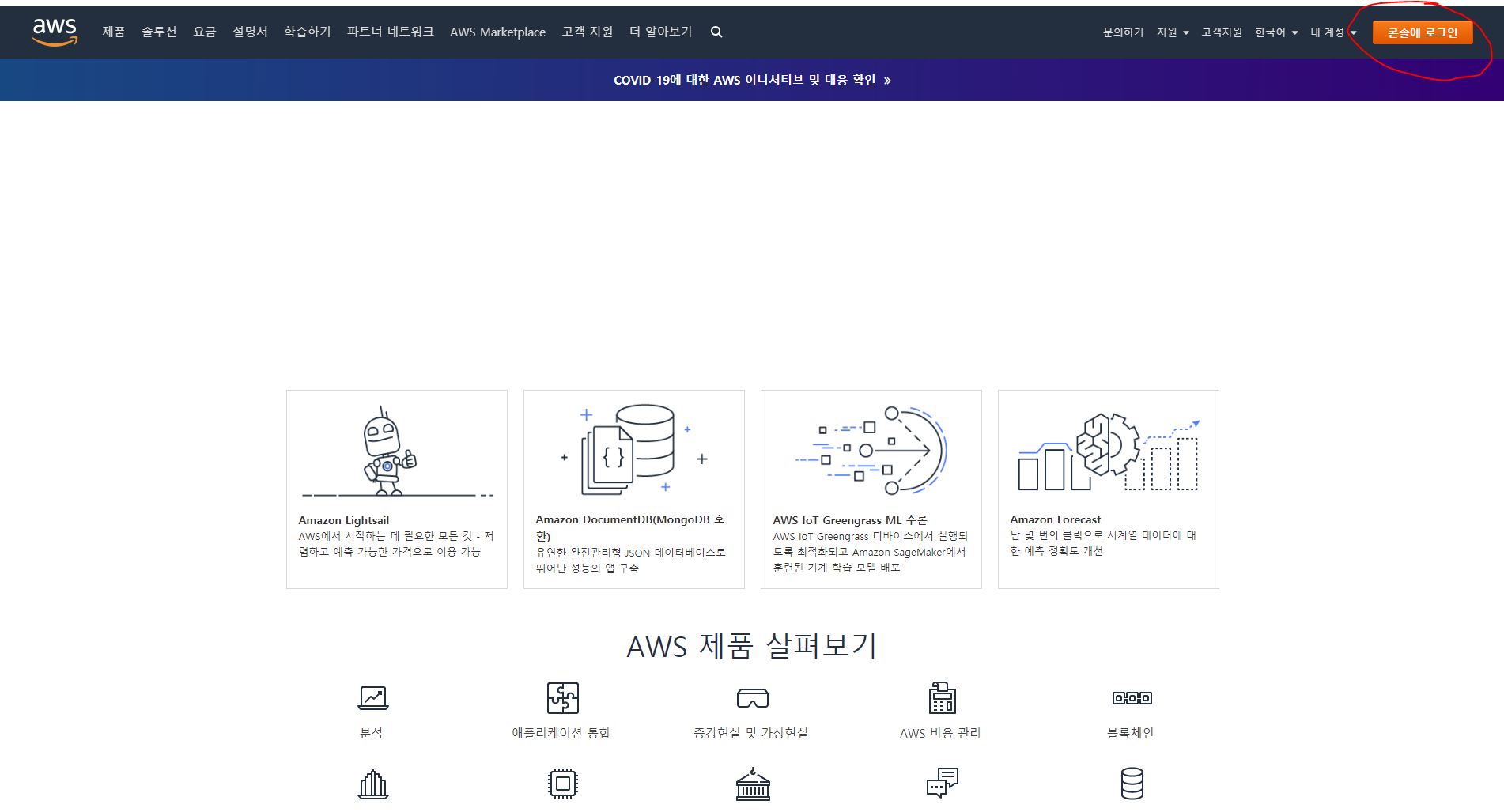Open the 설명서 menu item
Image resolution: width=1504 pixels, height=812 pixels.
click(250, 32)
